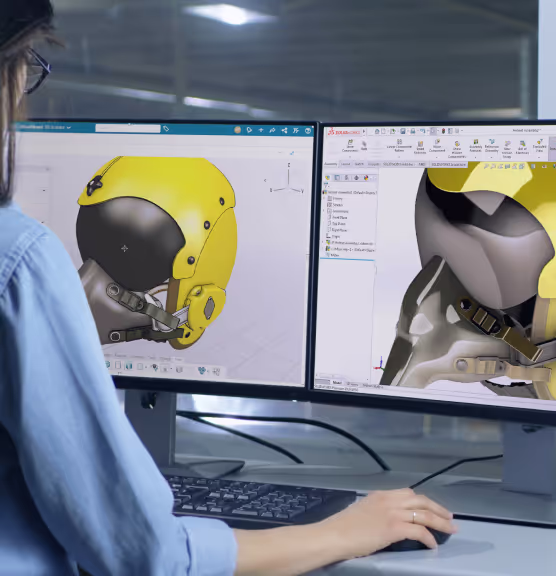Open the DisplayManager color-wheel tab icon

[366, 178]
